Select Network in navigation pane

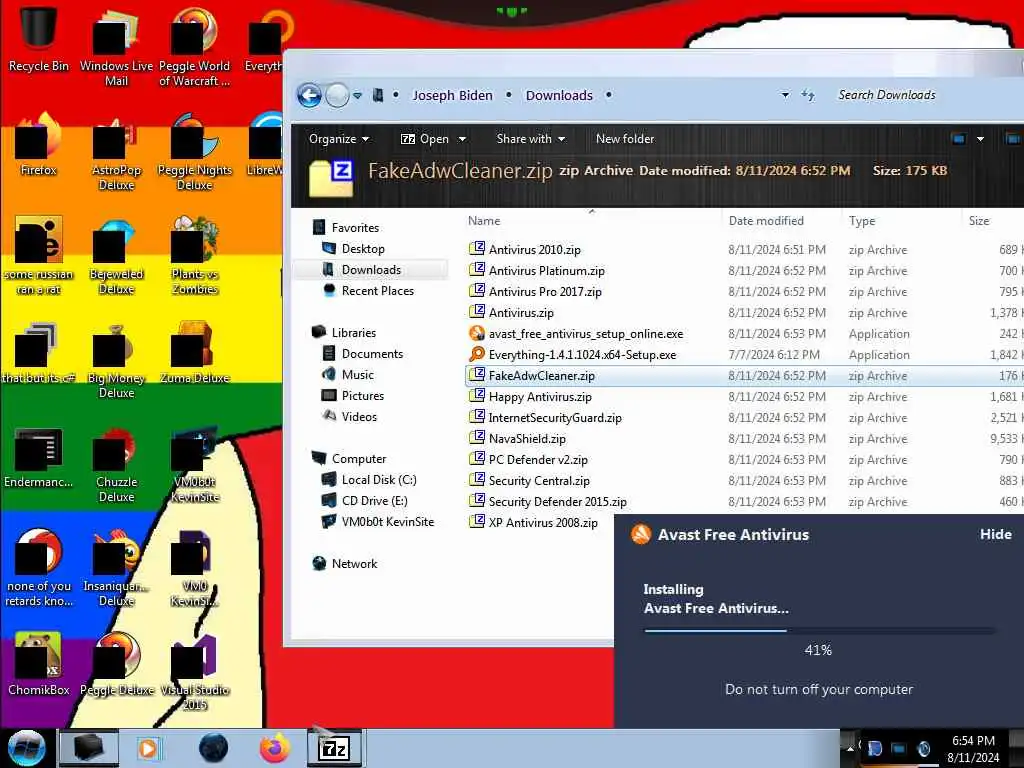354,564
